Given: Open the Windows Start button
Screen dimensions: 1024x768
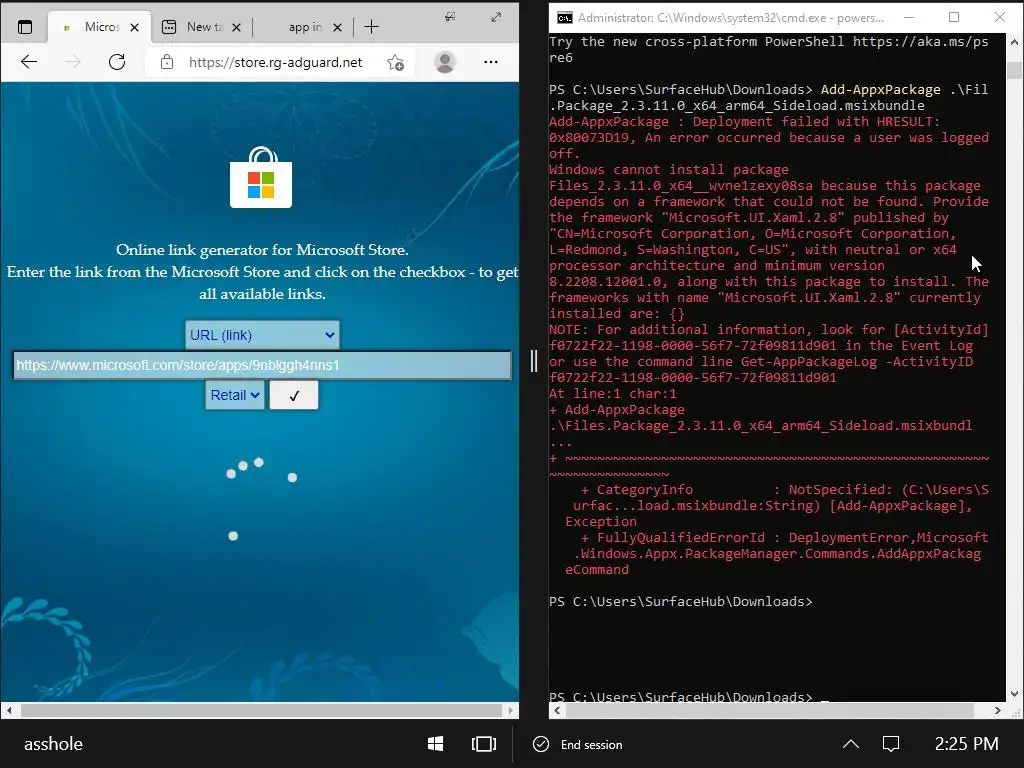Looking at the screenshot, I should 436,744.
